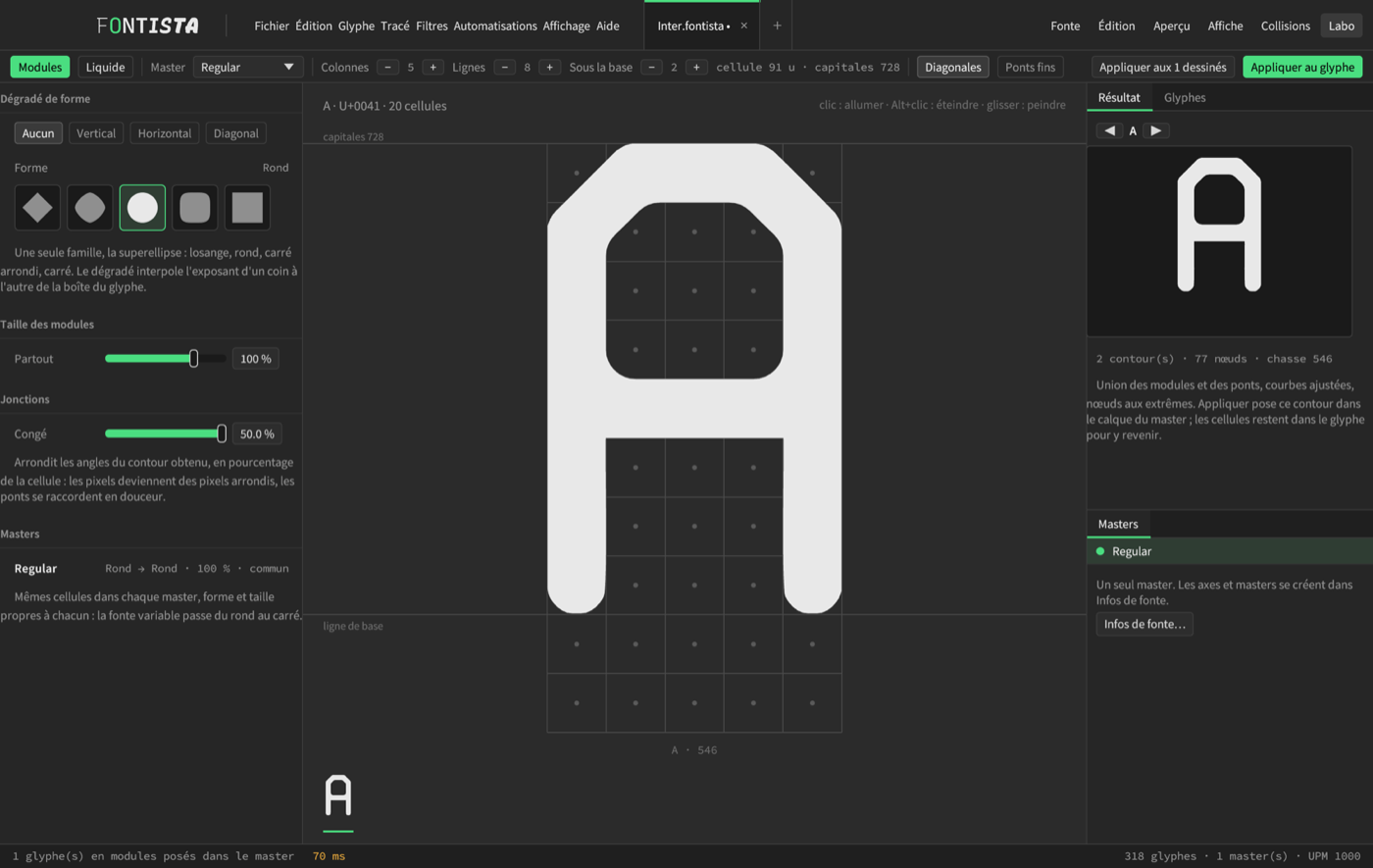1373x868 pixels.
Task: Decrease Colonnes with the minus button
Action: pos(388,67)
